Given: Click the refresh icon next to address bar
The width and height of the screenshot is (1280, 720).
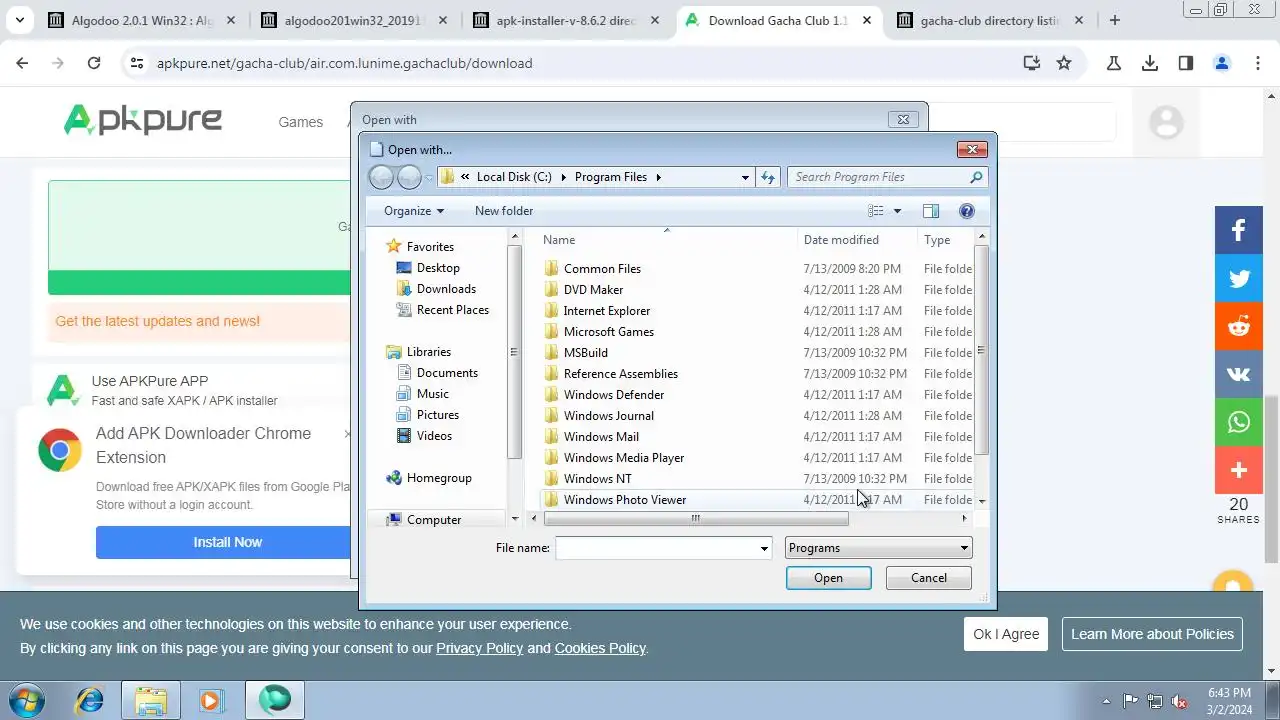Looking at the screenshot, I should 768,177.
